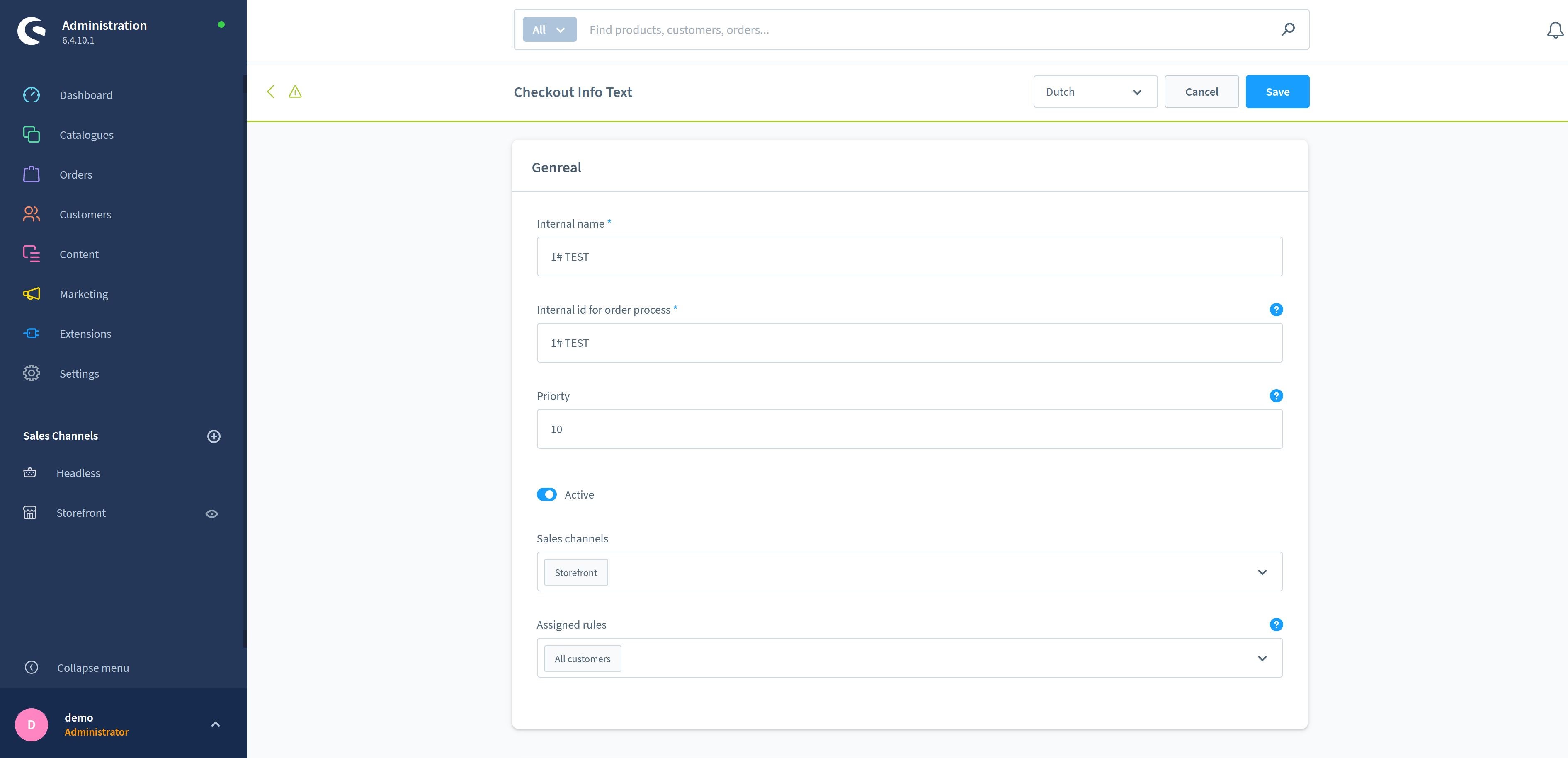Open the All search filter dropdown
Screen dimensions: 1568x758
click(x=550, y=30)
